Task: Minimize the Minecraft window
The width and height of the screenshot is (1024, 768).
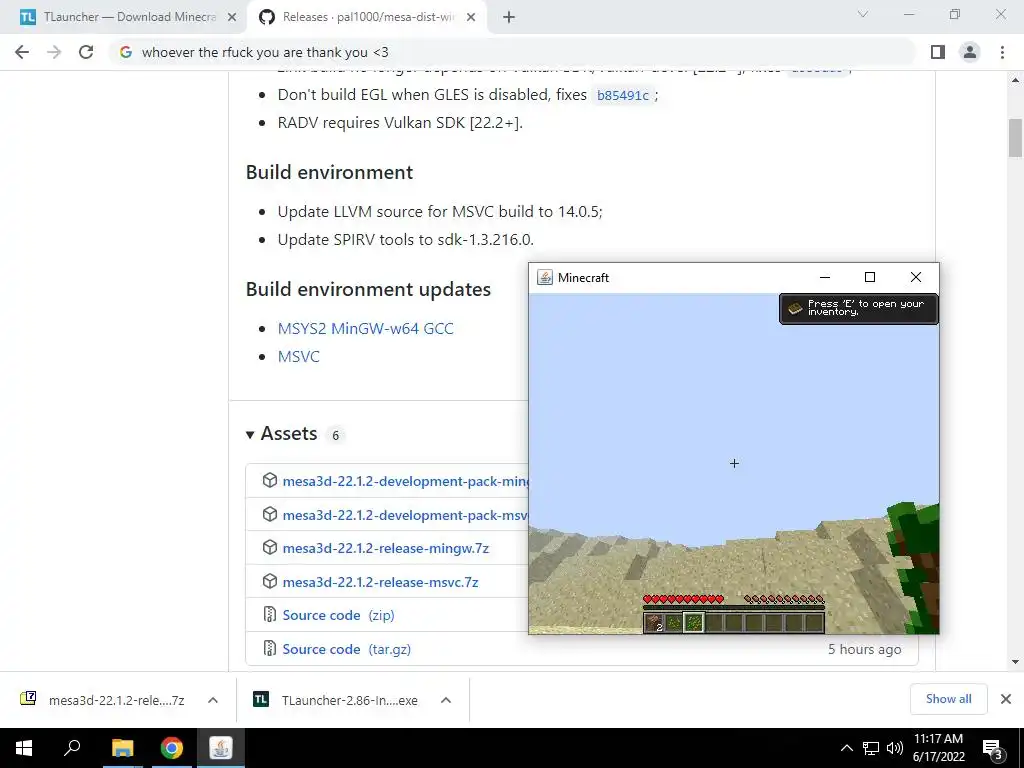Action: point(825,278)
